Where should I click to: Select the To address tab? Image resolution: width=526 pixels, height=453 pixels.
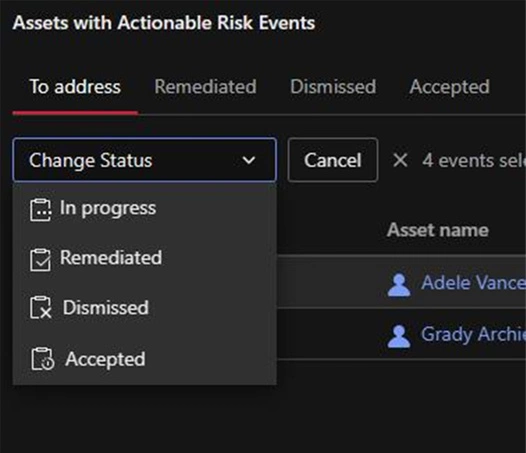(x=75, y=87)
